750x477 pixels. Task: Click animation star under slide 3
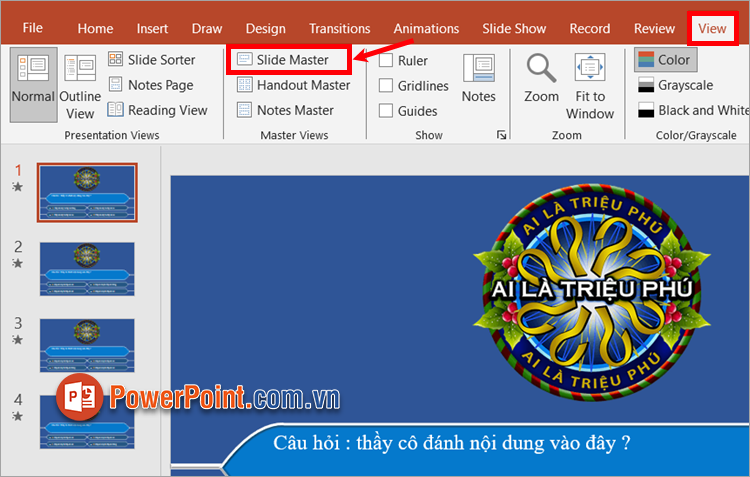pos(18,340)
